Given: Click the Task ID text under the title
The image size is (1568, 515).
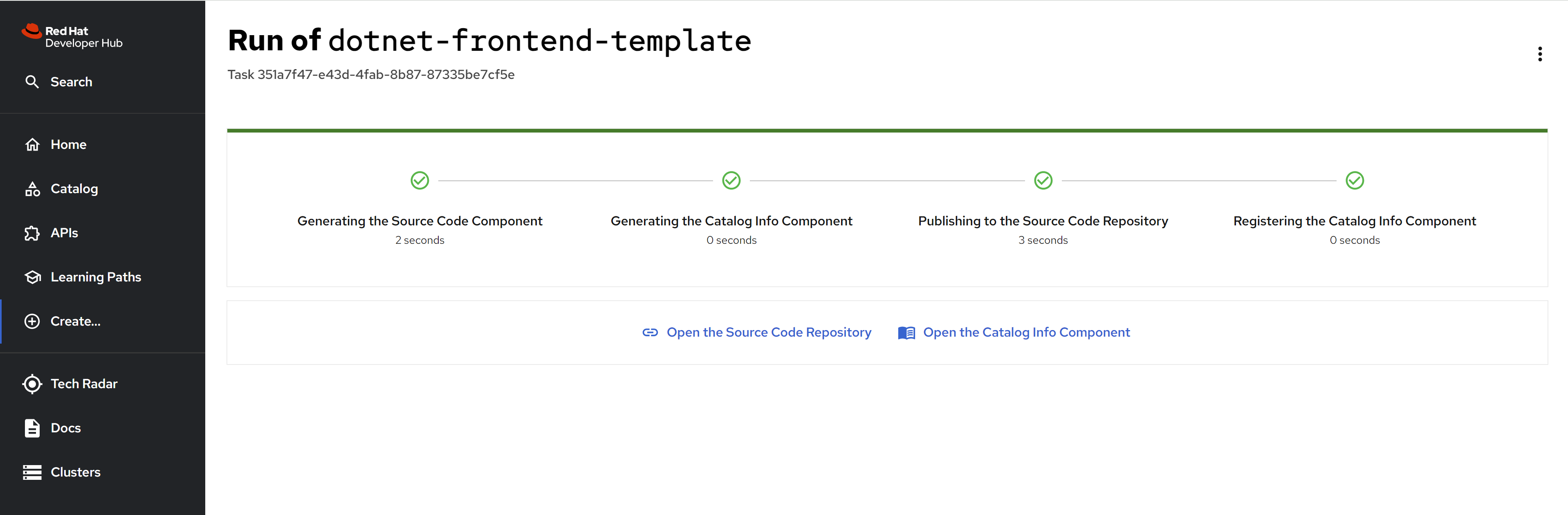Looking at the screenshot, I should point(371,75).
